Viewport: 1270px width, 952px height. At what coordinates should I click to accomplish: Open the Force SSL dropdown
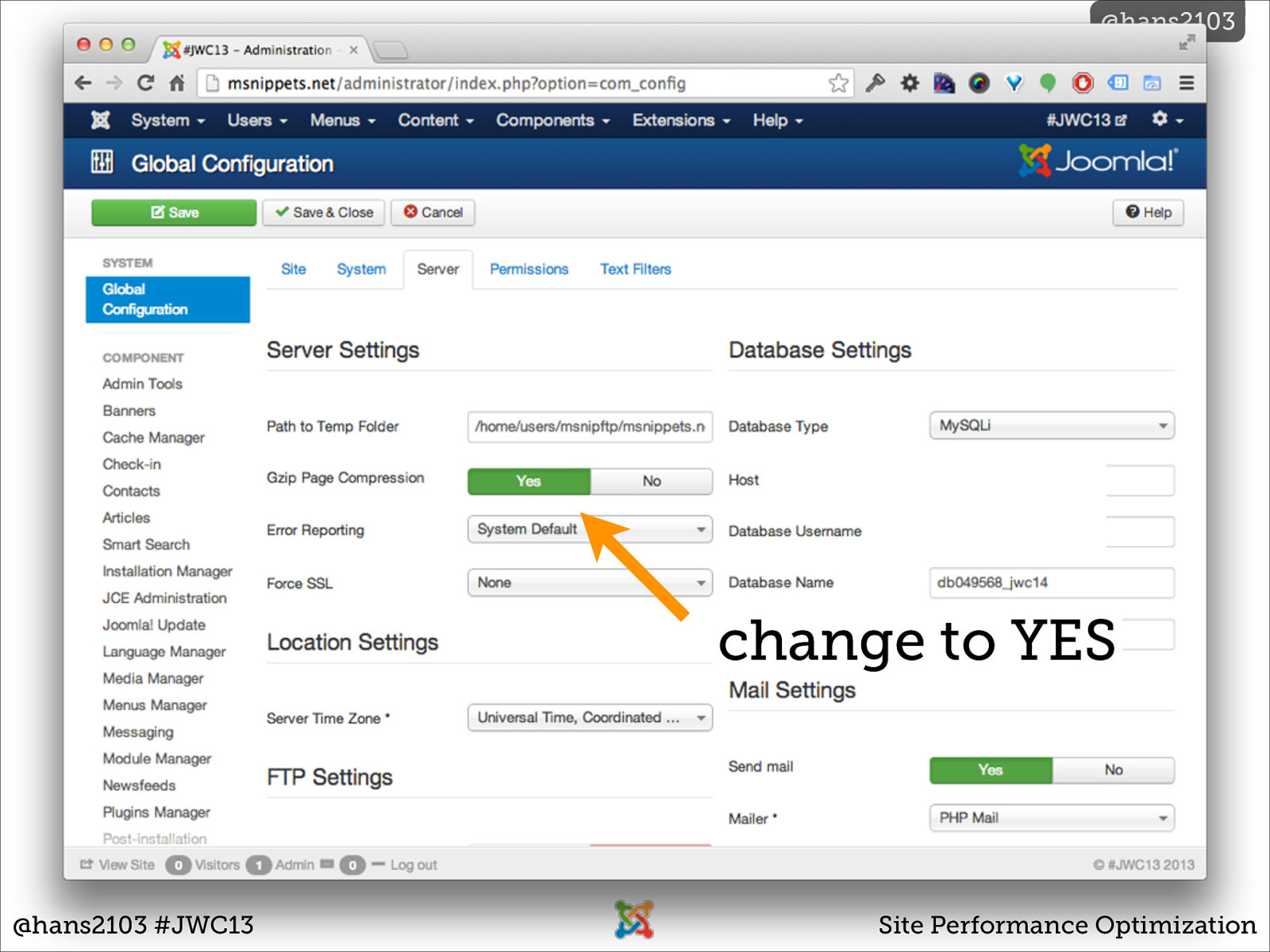pyautogui.click(x=590, y=582)
